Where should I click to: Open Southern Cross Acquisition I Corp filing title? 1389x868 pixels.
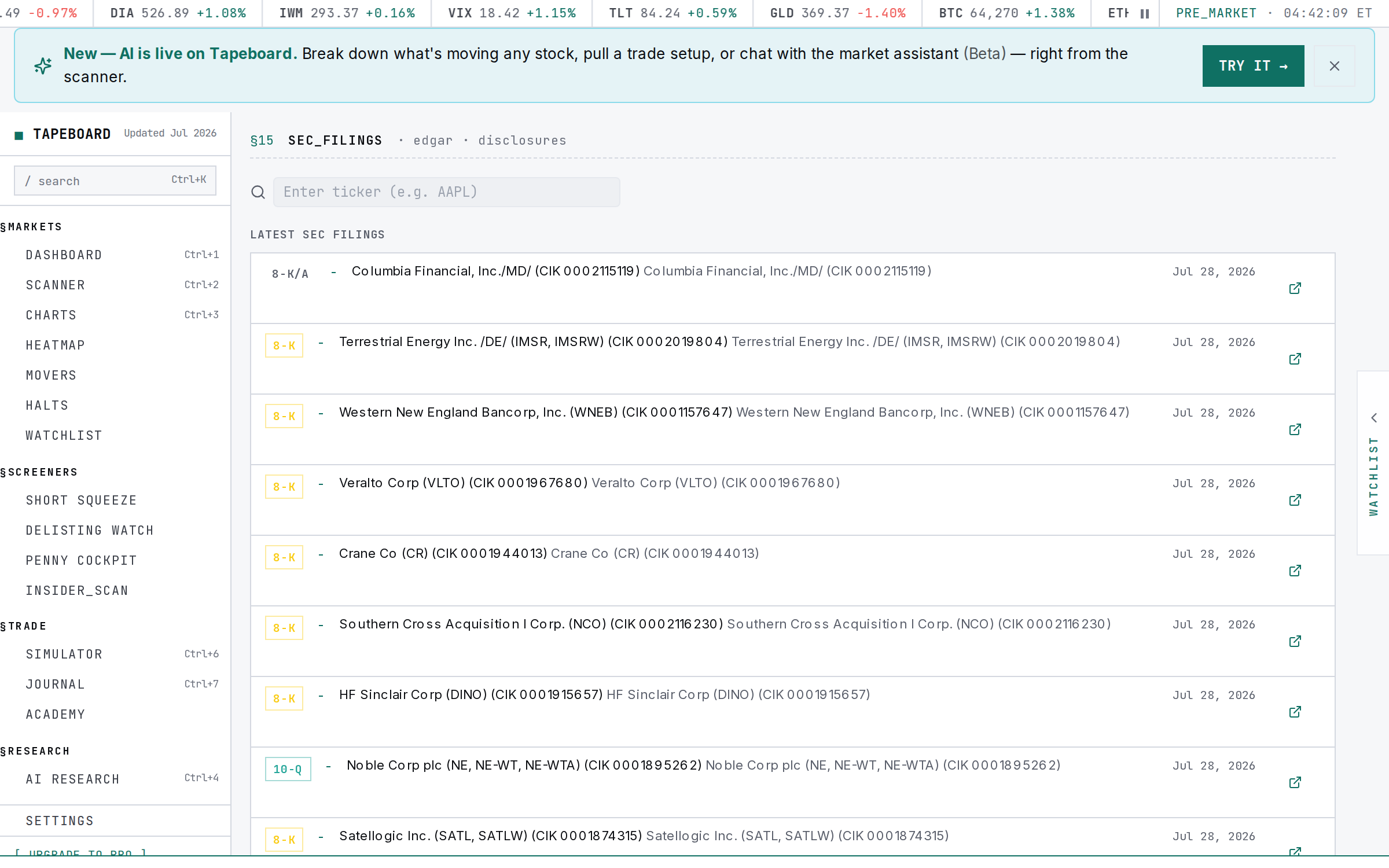531,624
